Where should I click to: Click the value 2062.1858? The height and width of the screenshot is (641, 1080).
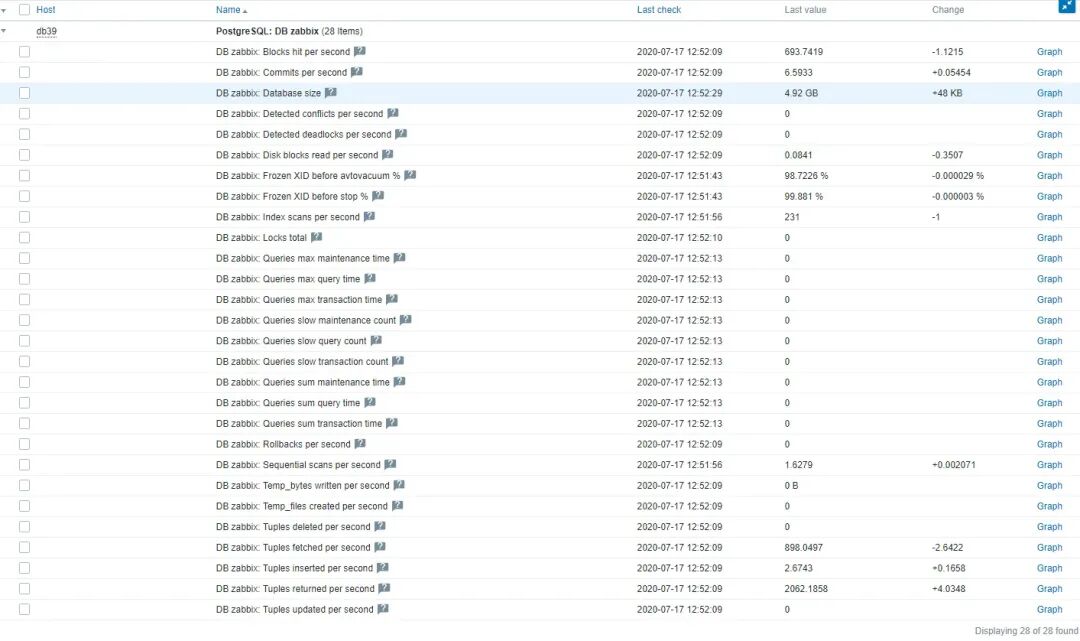click(806, 589)
